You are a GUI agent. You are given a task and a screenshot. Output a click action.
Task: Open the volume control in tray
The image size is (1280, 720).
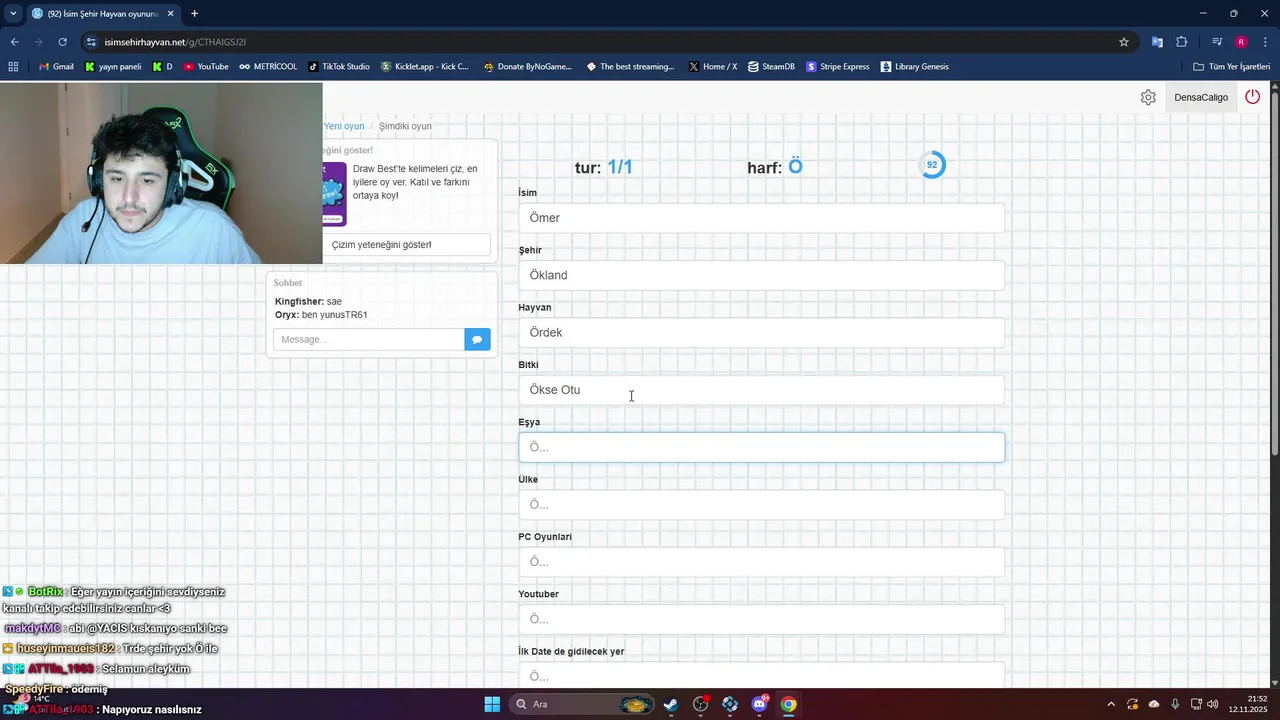1213,704
